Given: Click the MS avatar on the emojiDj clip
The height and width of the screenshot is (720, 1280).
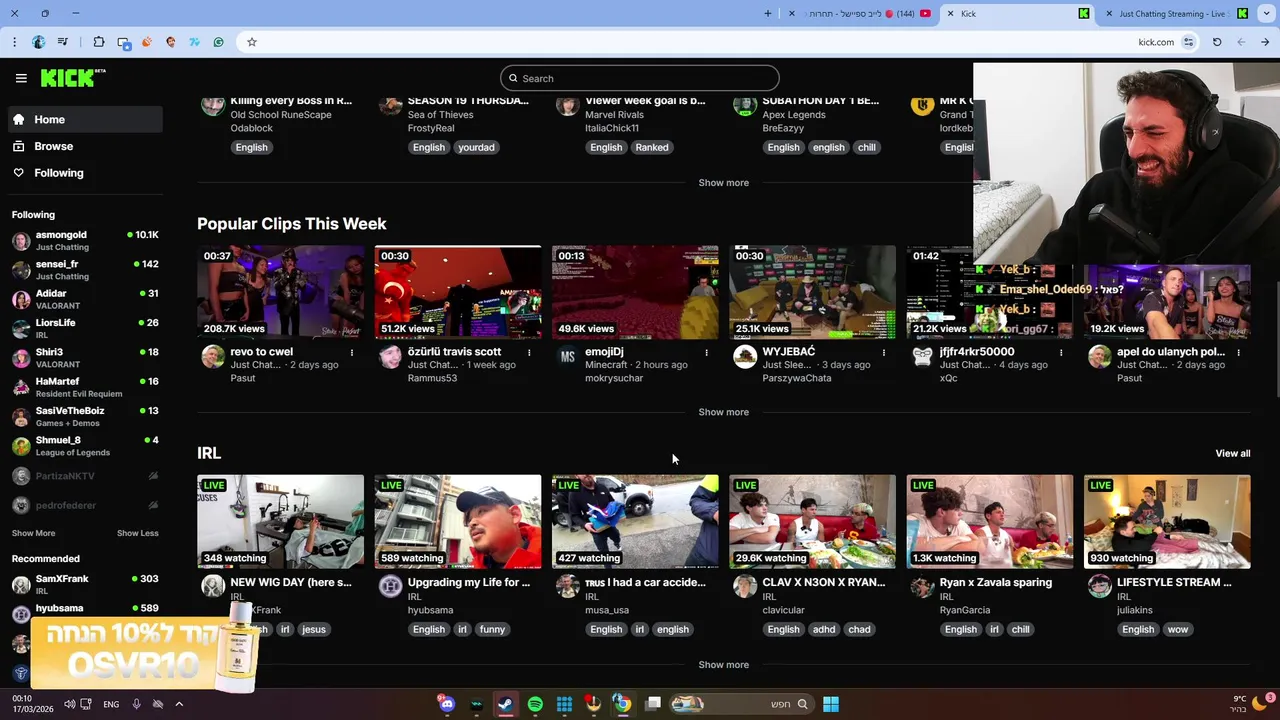Looking at the screenshot, I should [568, 357].
